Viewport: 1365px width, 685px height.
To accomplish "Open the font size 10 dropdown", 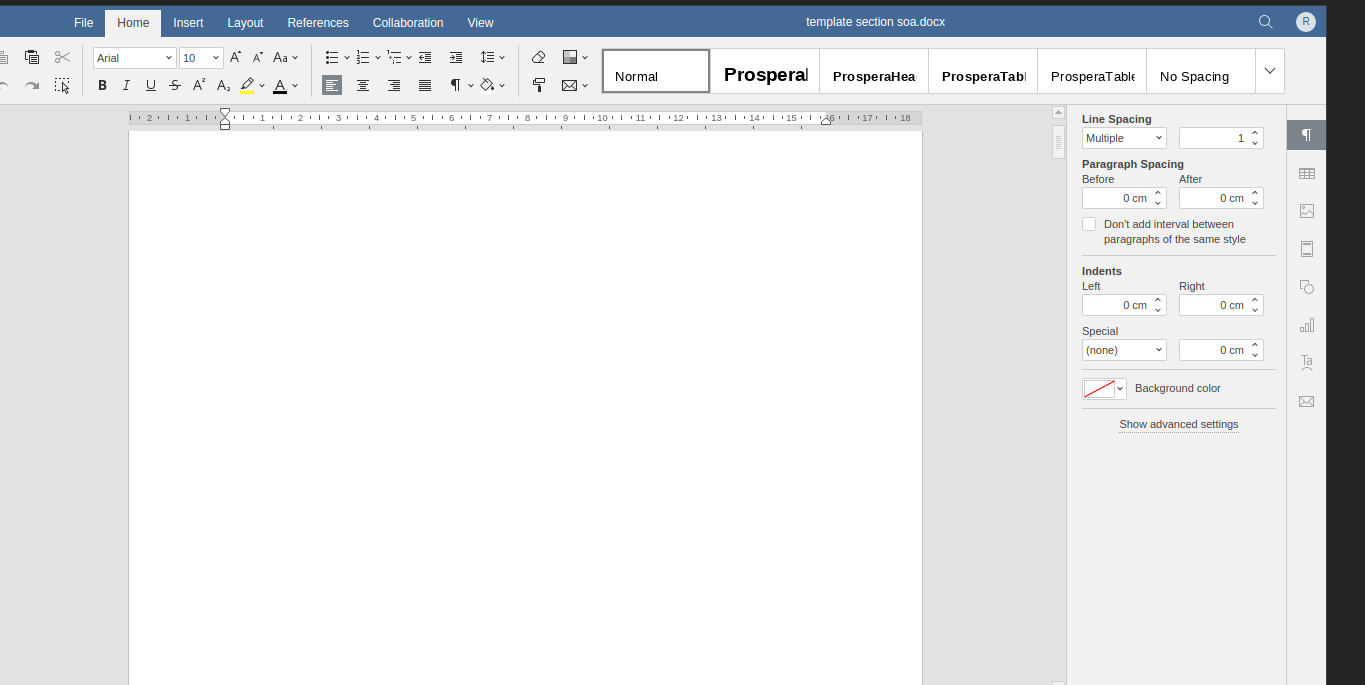I will click(215, 58).
